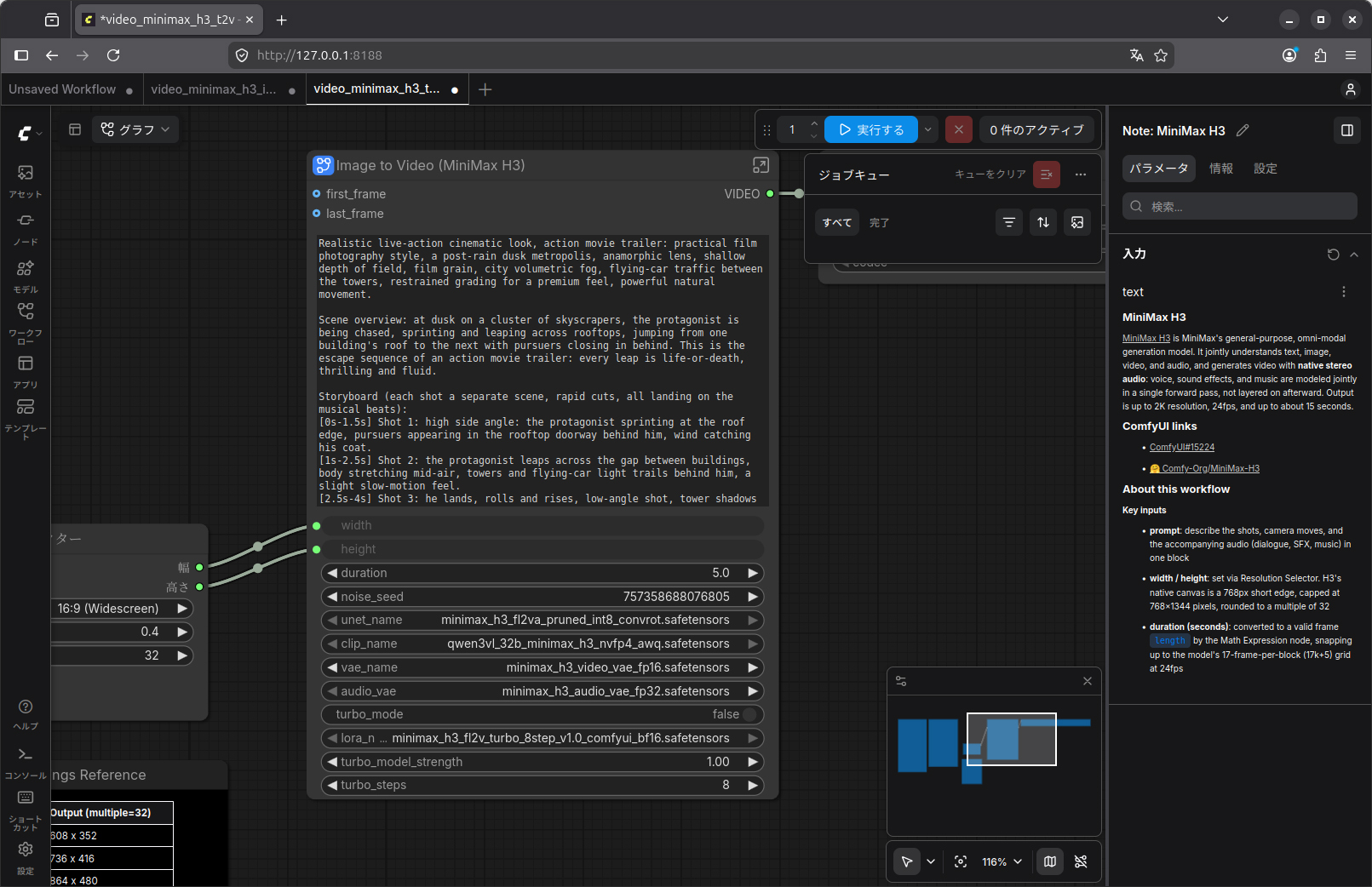Toggle the minimap icon in canvas toolbar
Image resolution: width=1372 pixels, height=887 pixels.
click(x=1050, y=861)
